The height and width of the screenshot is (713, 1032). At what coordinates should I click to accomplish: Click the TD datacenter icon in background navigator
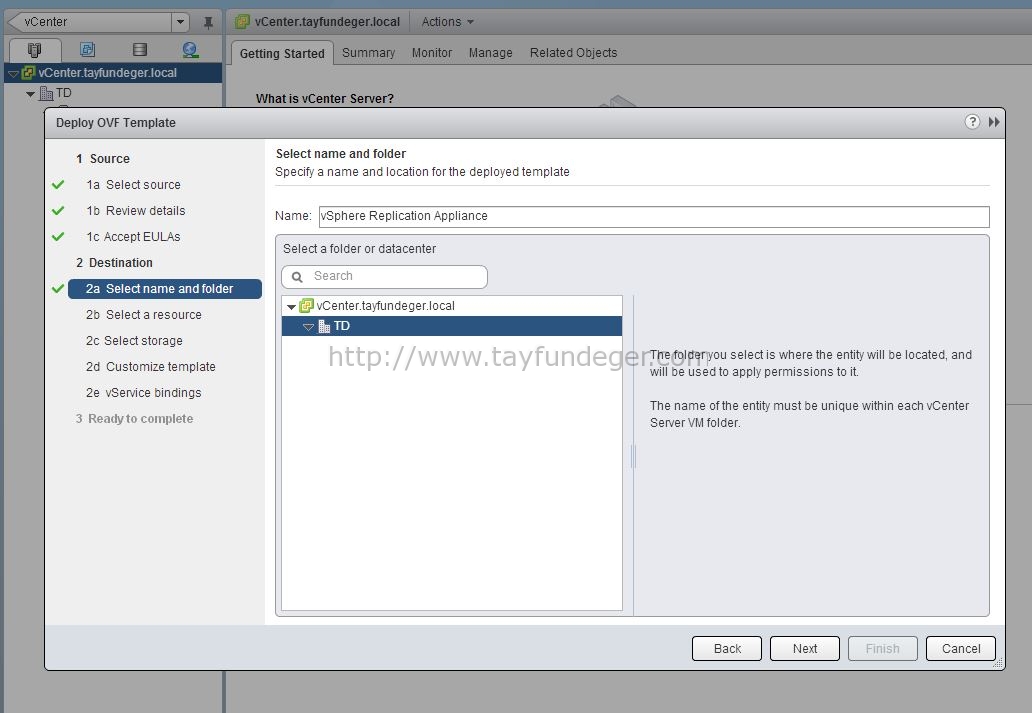pyautogui.click(x=46, y=93)
